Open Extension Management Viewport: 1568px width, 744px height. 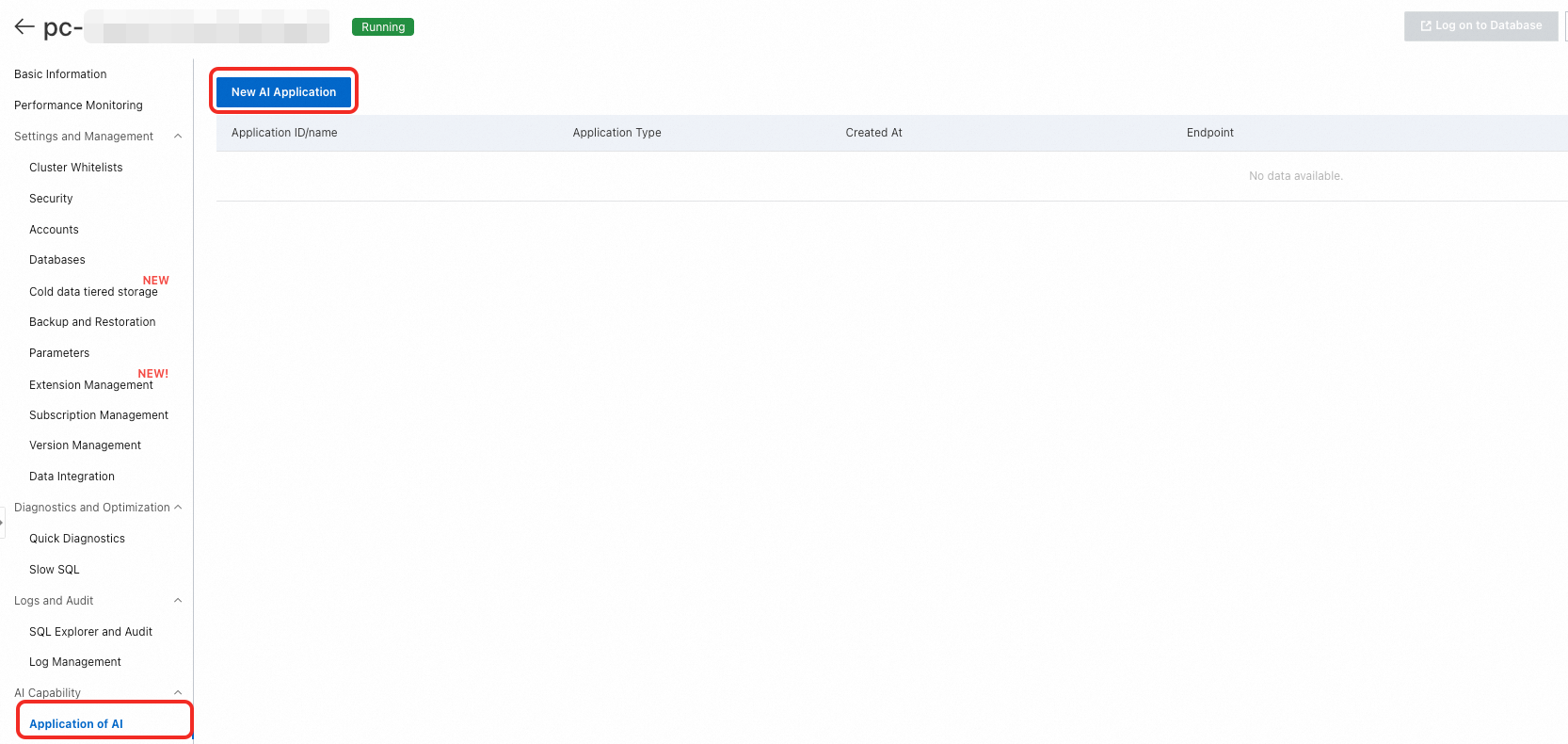pyautogui.click(x=90, y=385)
